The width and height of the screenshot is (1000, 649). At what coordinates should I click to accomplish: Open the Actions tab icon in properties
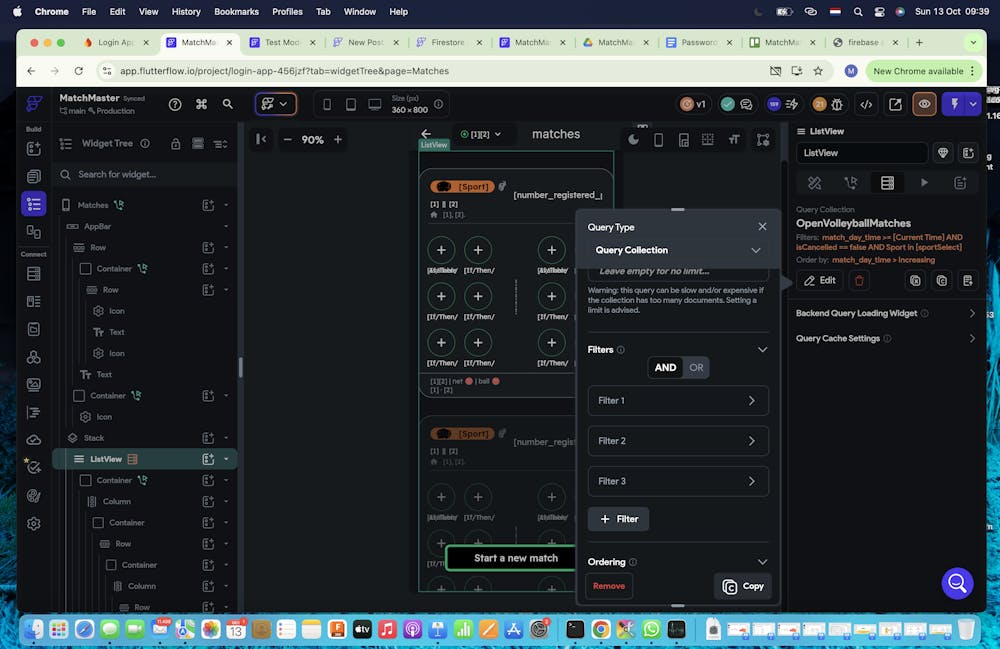point(850,183)
